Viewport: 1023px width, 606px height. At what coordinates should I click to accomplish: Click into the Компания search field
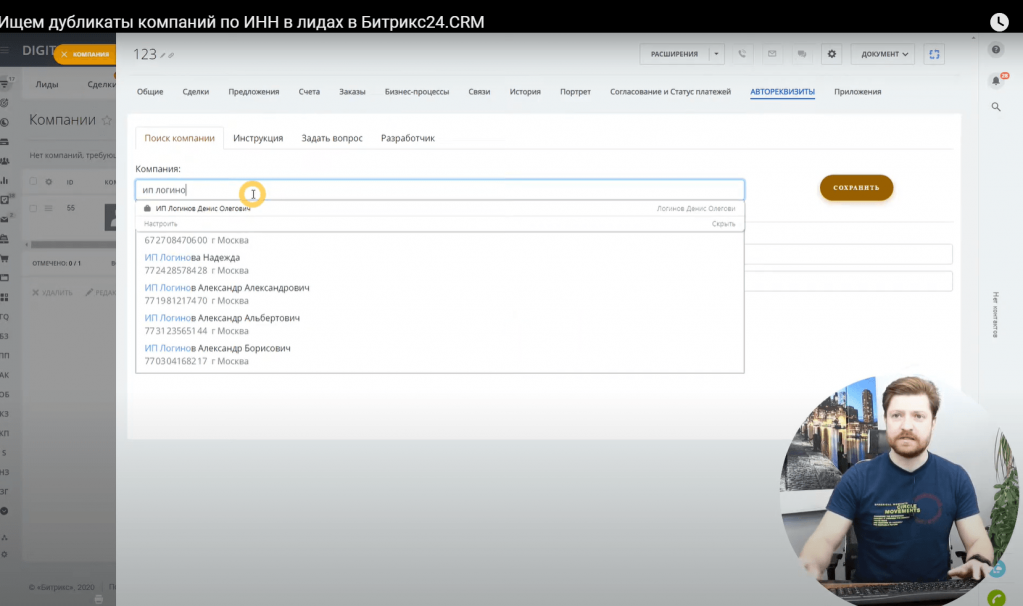[440, 190]
